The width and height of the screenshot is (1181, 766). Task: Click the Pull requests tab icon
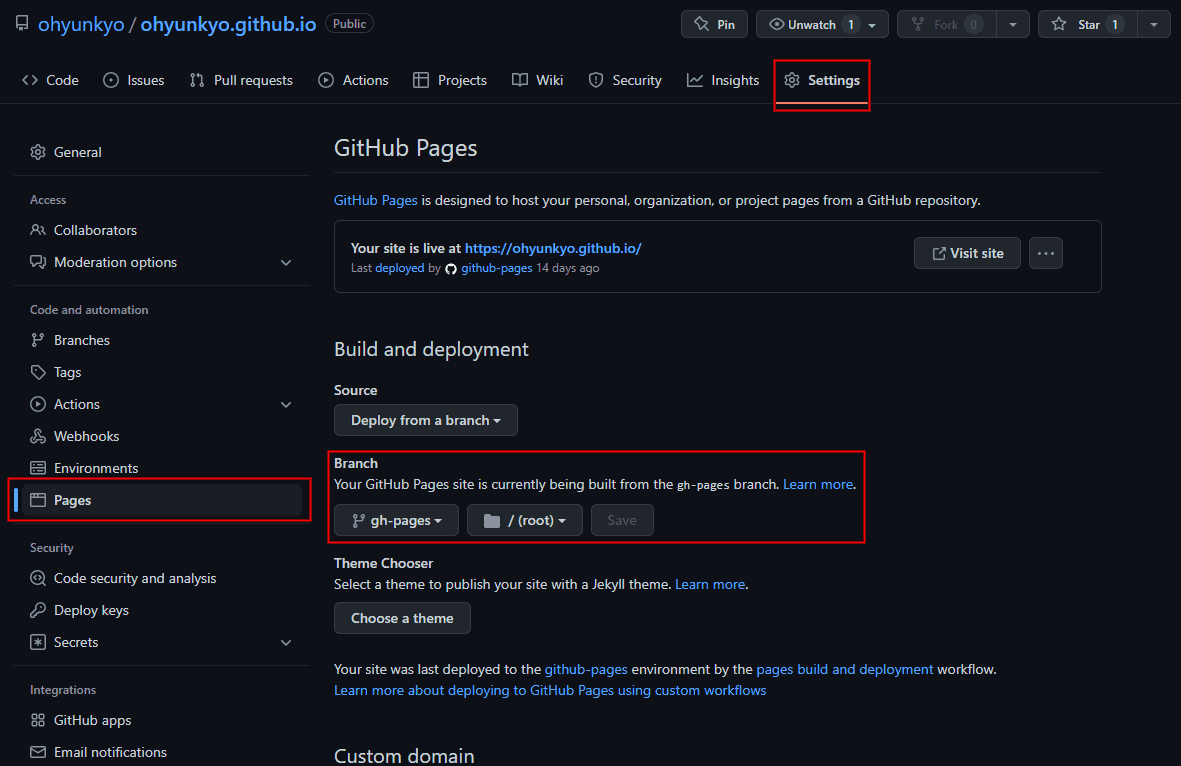click(197, 80)
